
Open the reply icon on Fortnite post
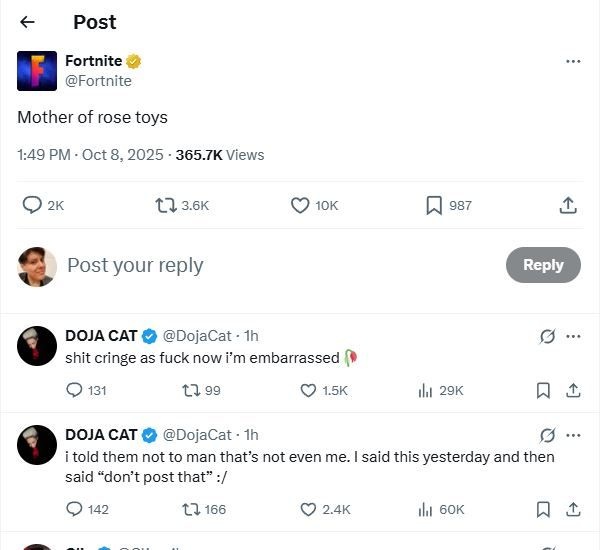pos(32,205)
